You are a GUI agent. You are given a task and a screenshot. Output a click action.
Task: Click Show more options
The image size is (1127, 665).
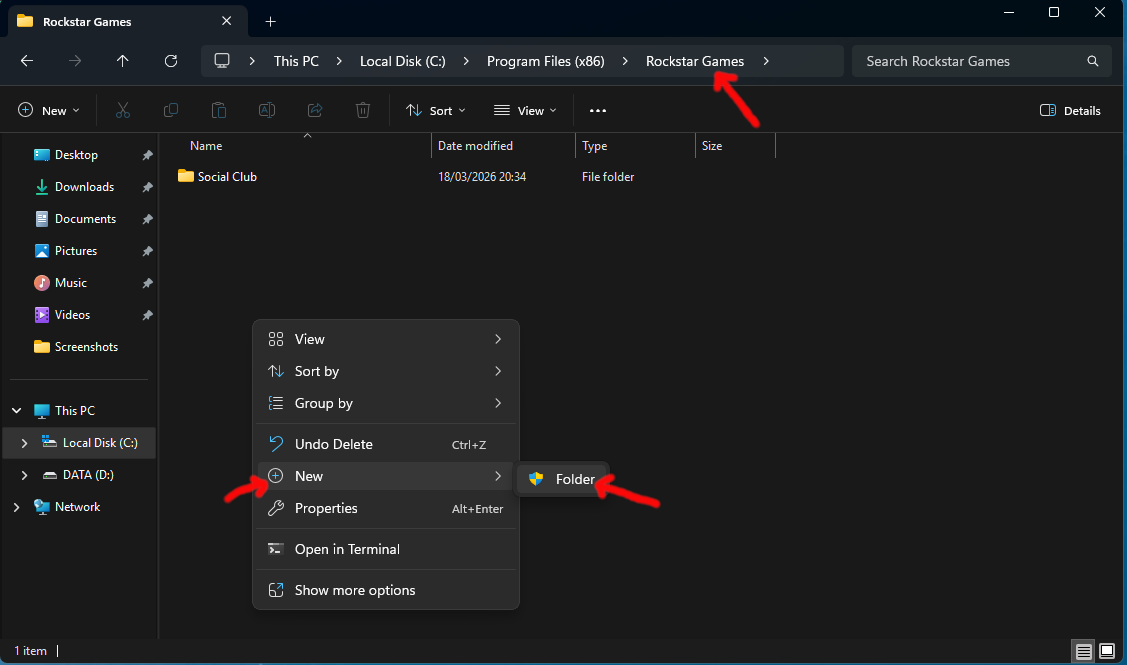coord(386,590)
